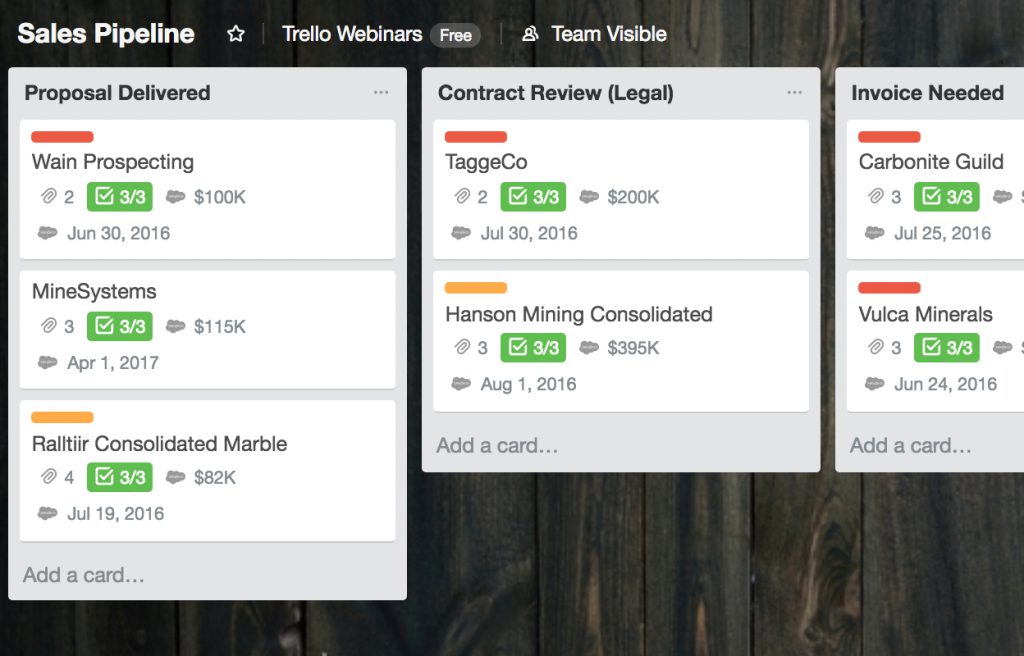
Task: Add a card to Contract Review list
Action: point(497,446)
